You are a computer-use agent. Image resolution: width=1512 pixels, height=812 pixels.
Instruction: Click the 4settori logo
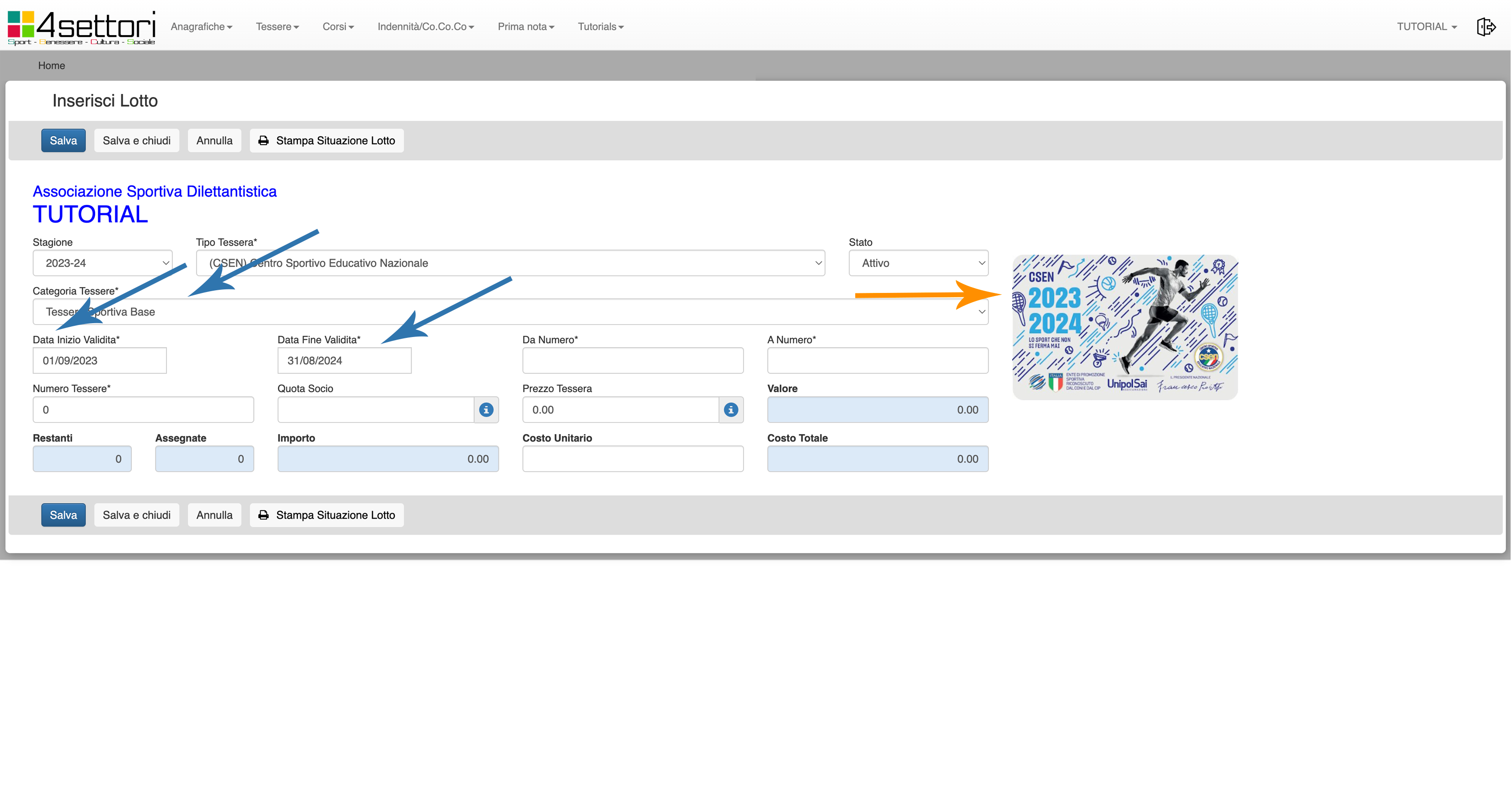tap(81, 27)
